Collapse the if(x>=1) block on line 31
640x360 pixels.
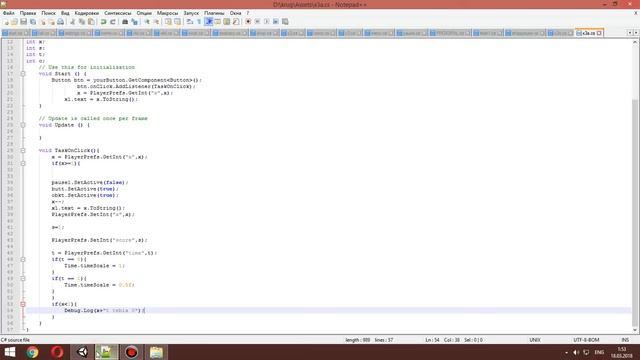coord(23,163)
